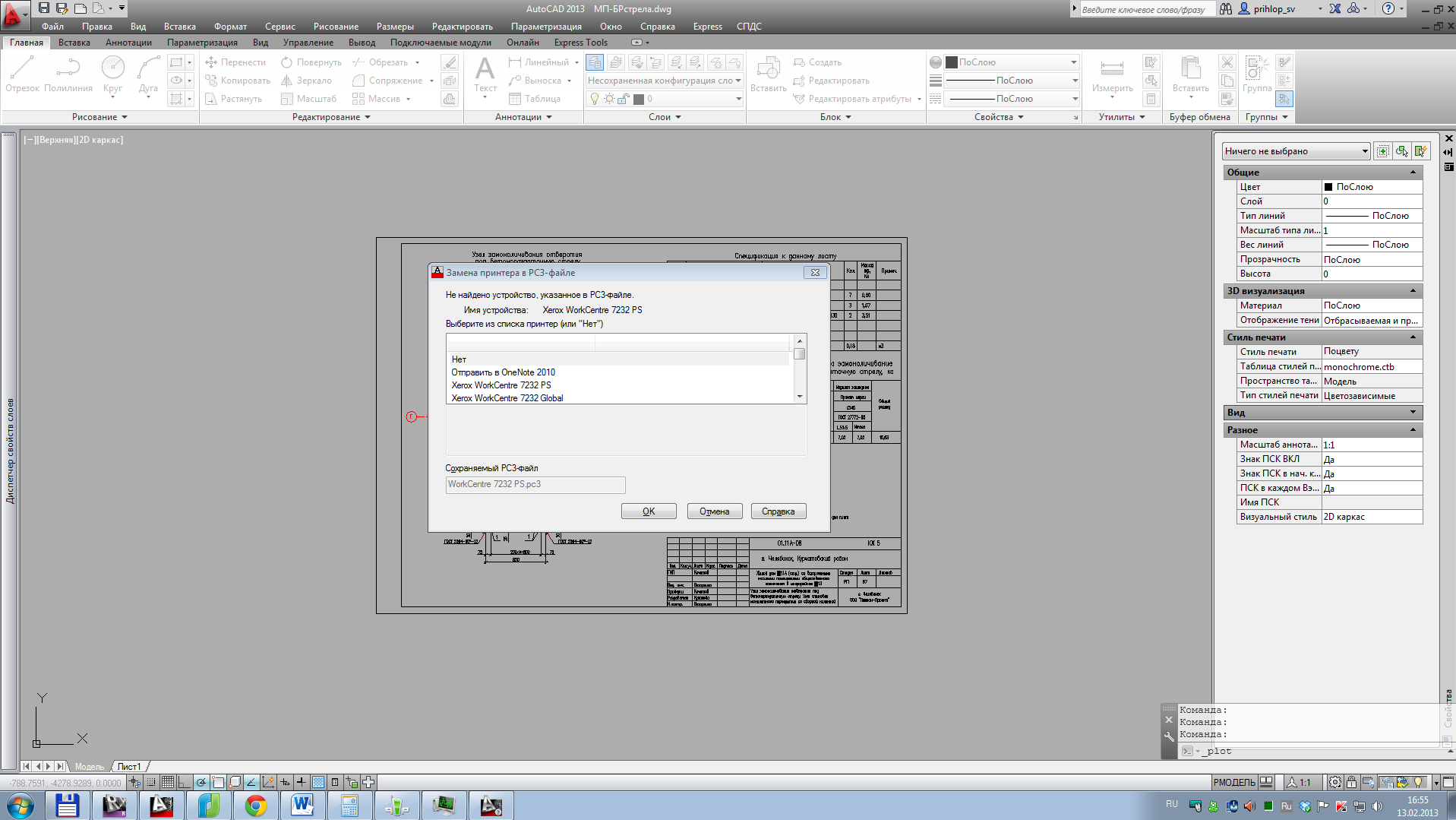This screenshot has width=1456, height=820.
Task: Expand the Рисование panel title
Action: (99, 117)
